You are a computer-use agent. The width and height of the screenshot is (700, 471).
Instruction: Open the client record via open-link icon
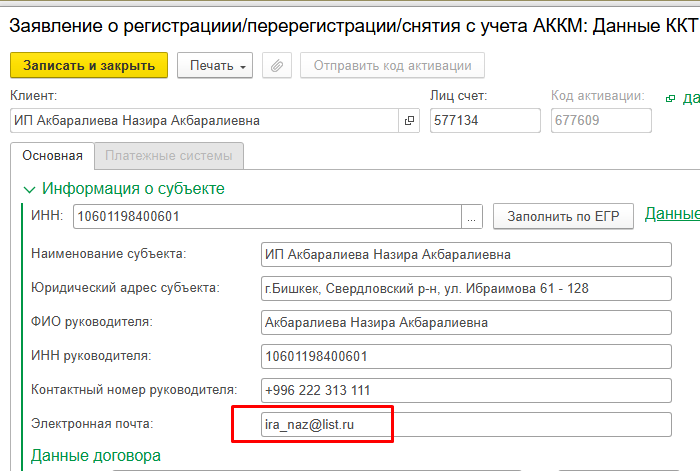click(409, 121)
